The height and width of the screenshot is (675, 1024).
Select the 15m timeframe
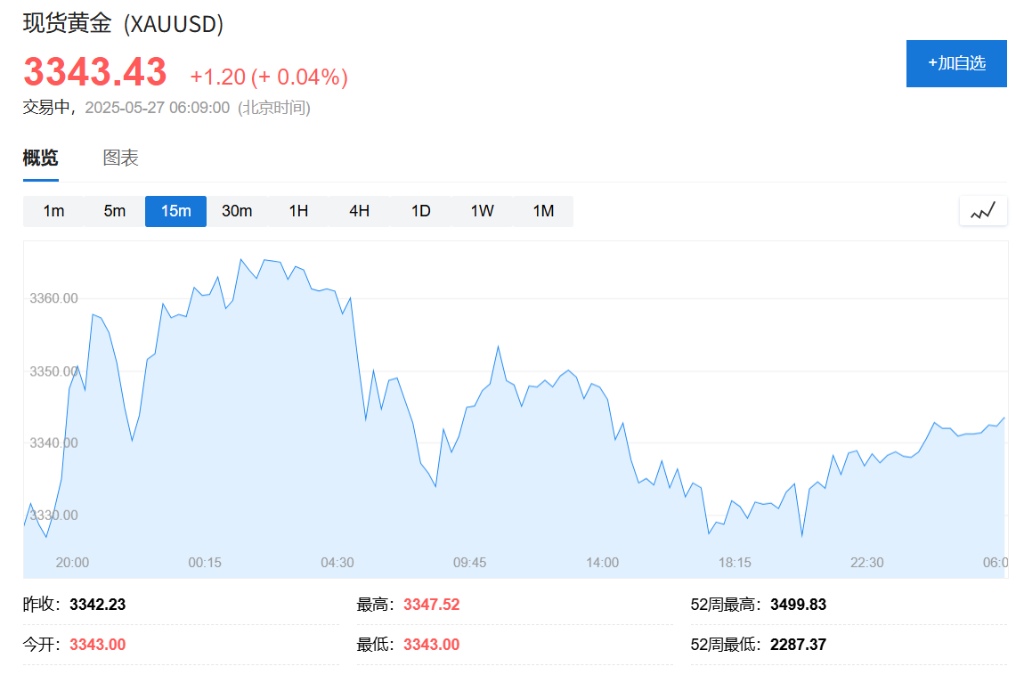point(176,211)
